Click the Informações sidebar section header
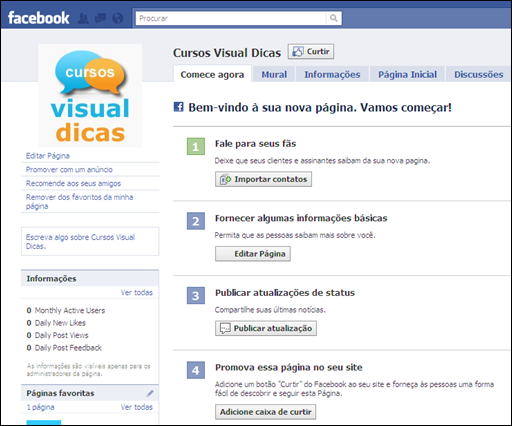The image size is (512, 426). tap(90, 278)
